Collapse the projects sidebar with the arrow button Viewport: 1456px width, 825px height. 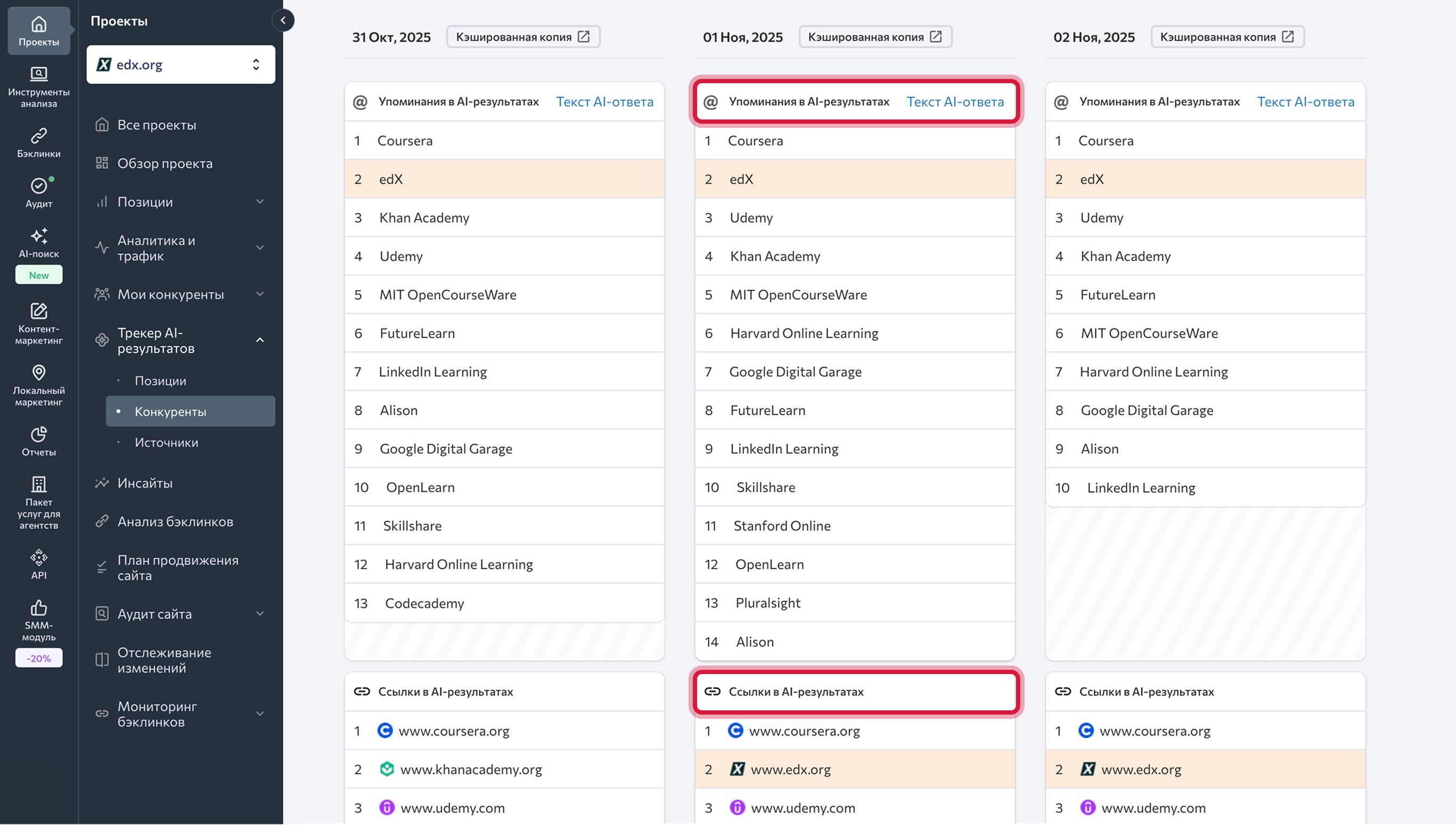click(x=283, y=20)
